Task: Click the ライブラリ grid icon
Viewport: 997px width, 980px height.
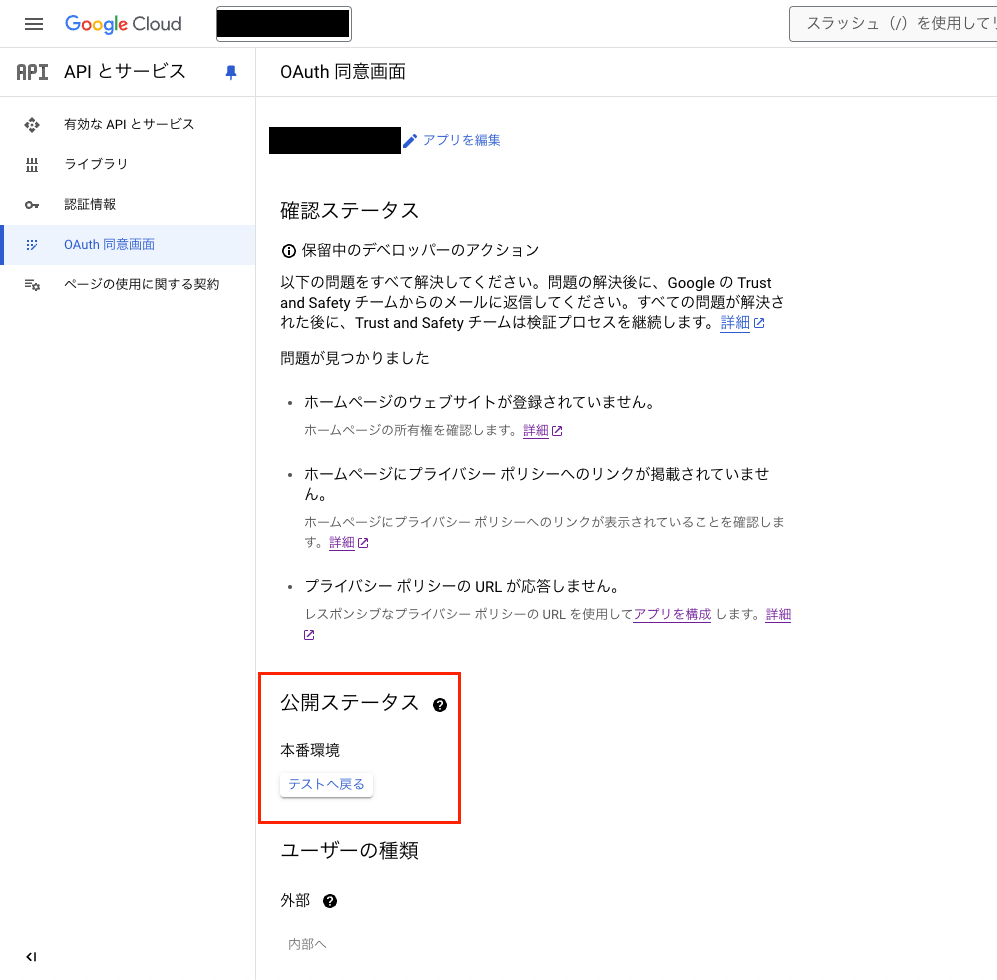Action: (32, 165)
